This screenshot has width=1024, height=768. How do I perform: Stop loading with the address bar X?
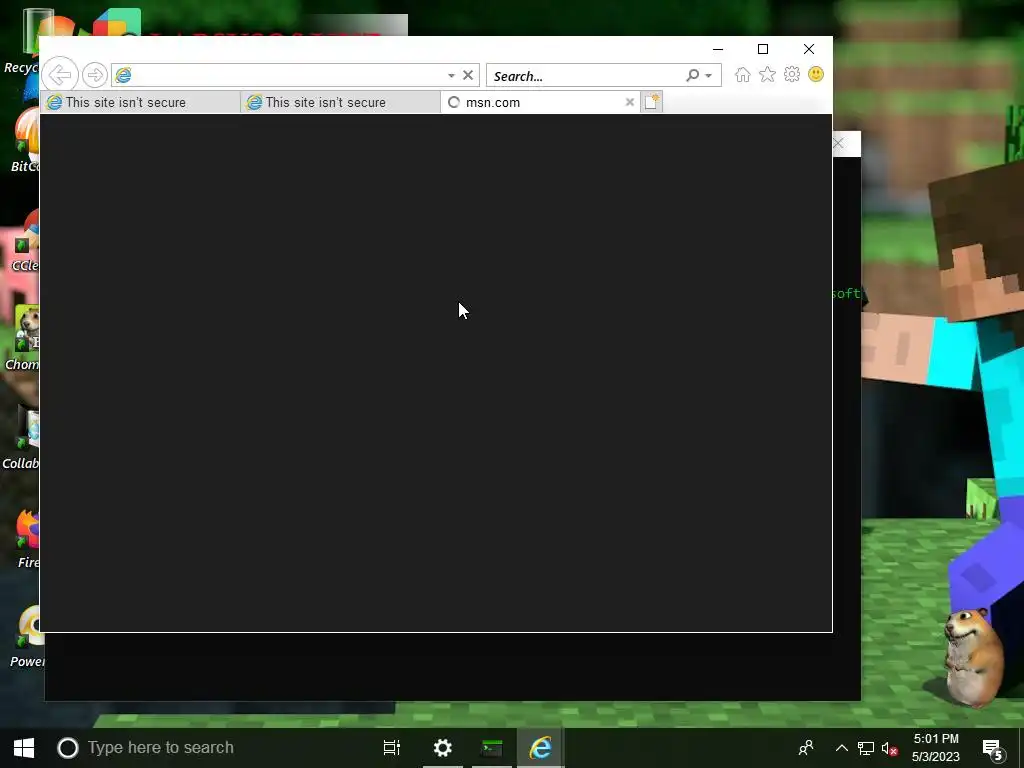(468, 75)
